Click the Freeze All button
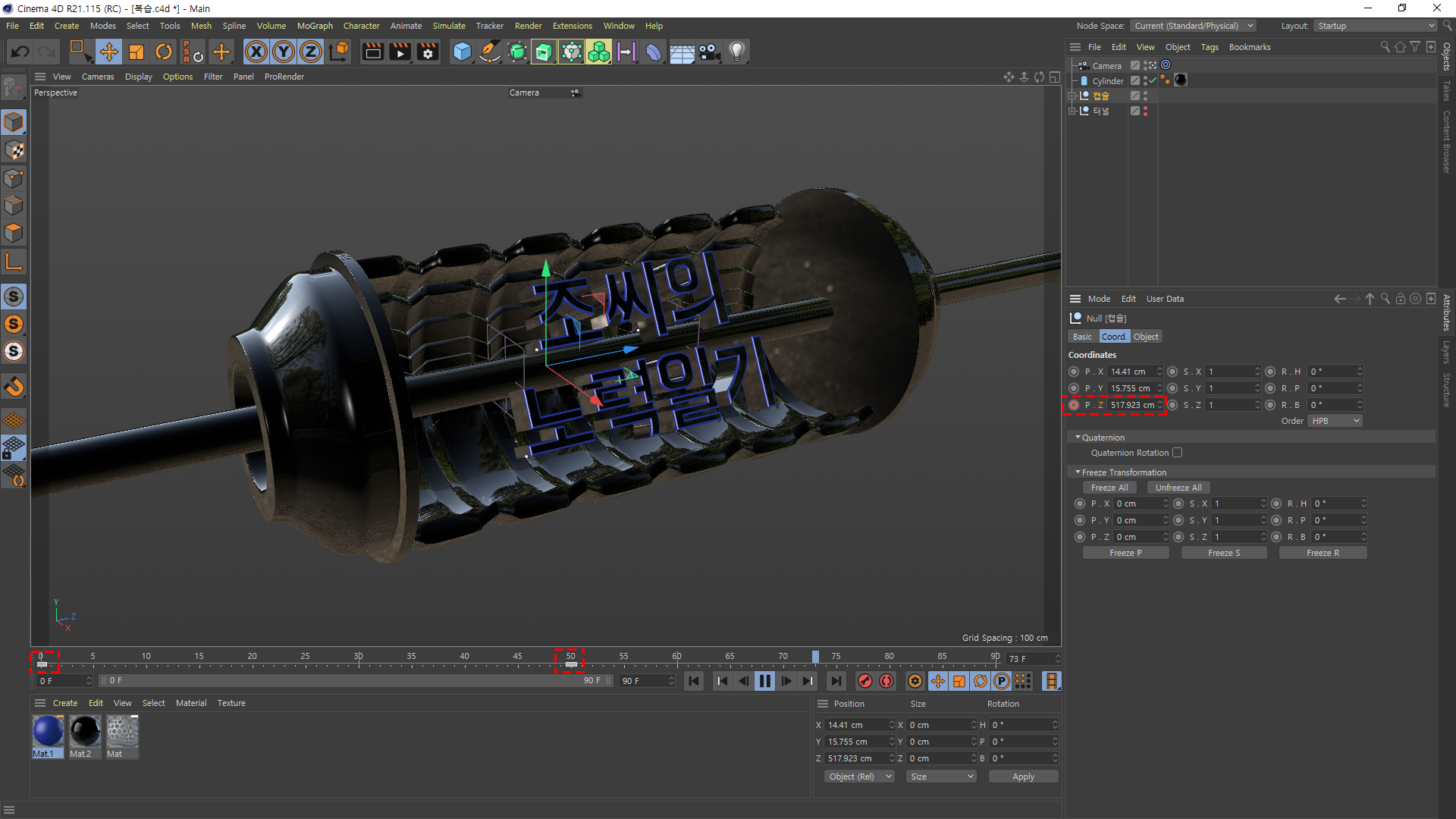 (1109, 488)
